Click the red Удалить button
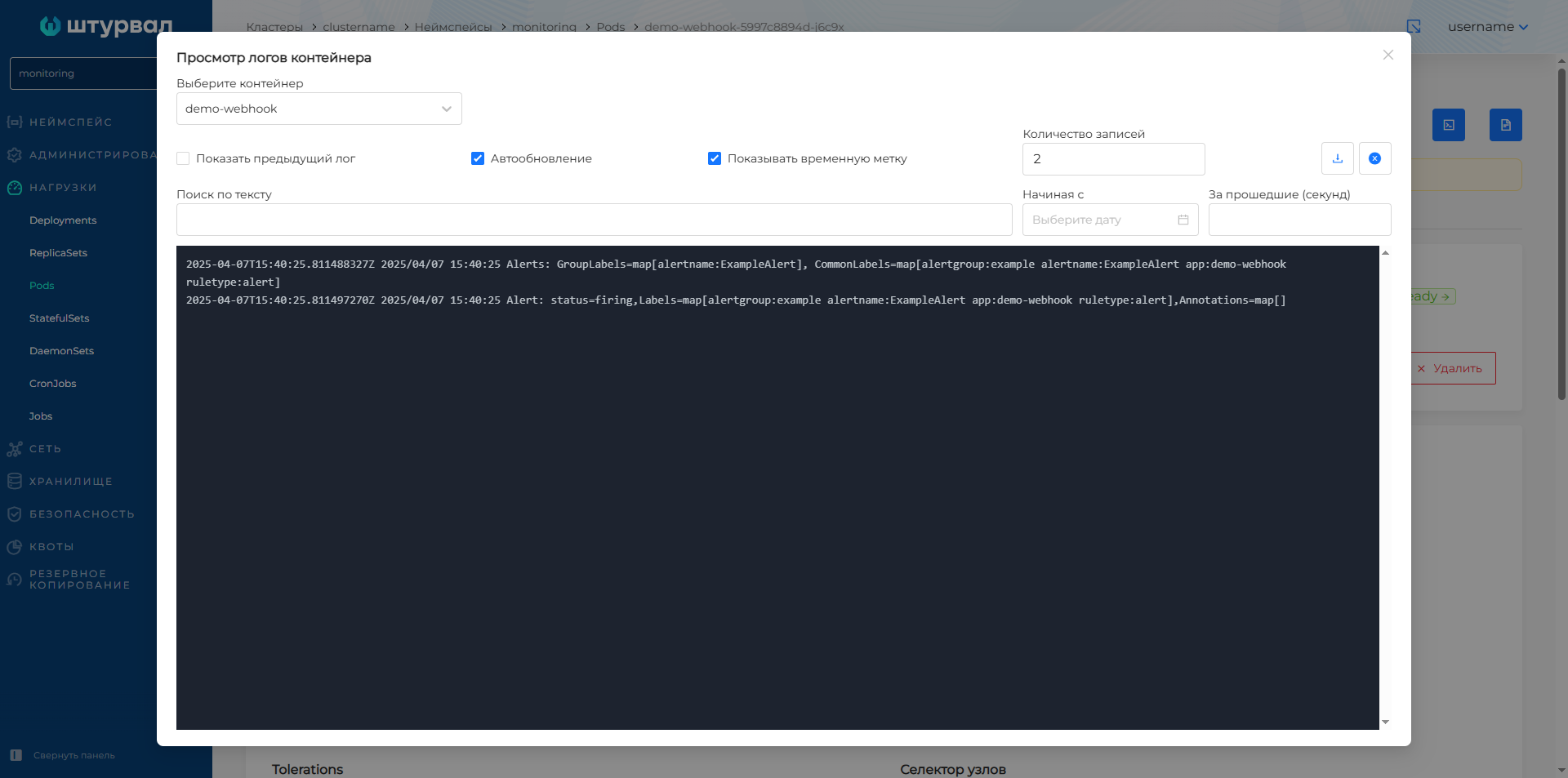1568x778 pixels. click(x=1454, y=368)
